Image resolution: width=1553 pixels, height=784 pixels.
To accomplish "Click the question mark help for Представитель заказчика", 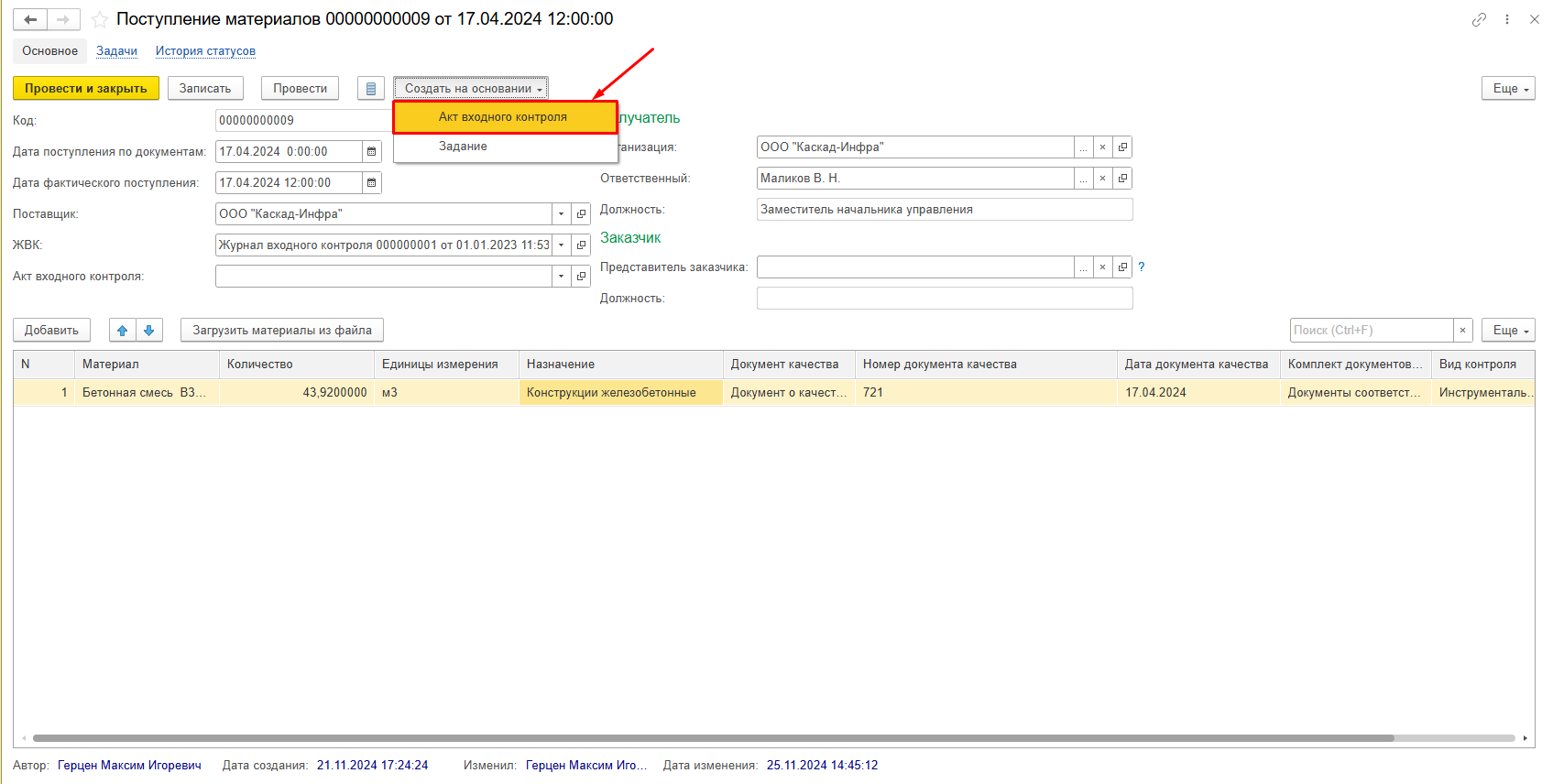I will [1141, 267].
